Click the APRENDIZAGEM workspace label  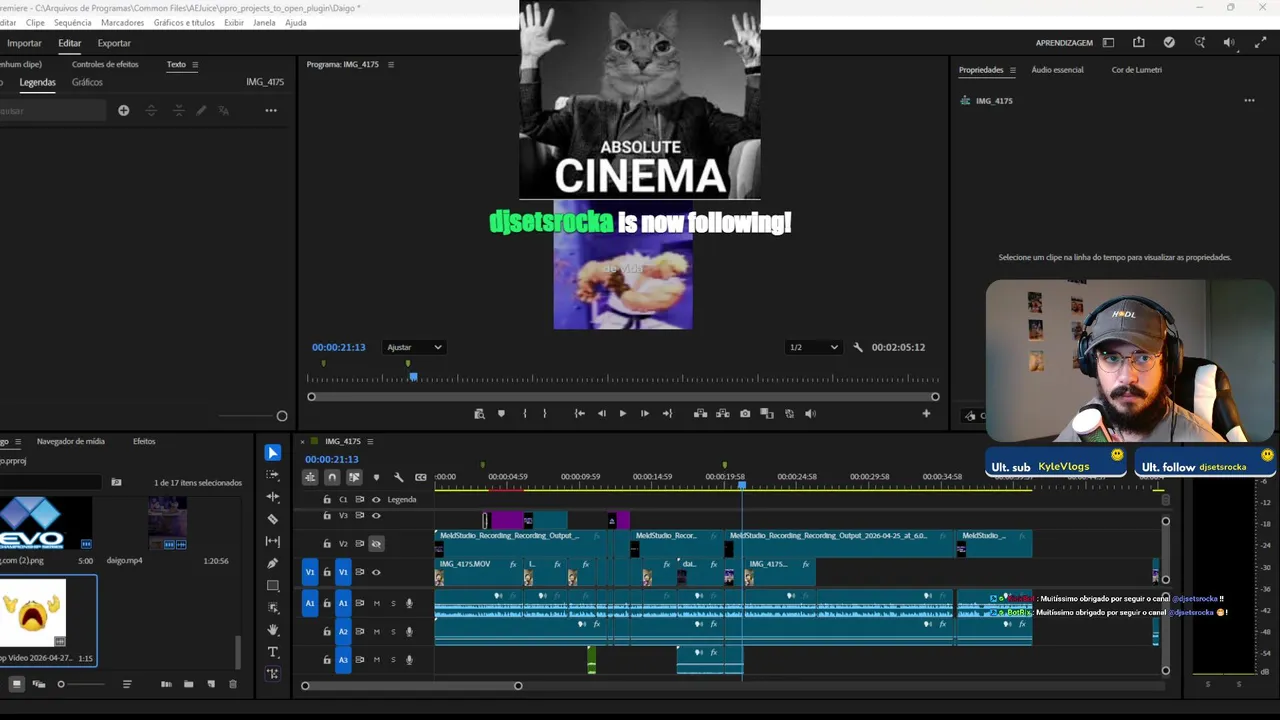(x=1064, y=43)
